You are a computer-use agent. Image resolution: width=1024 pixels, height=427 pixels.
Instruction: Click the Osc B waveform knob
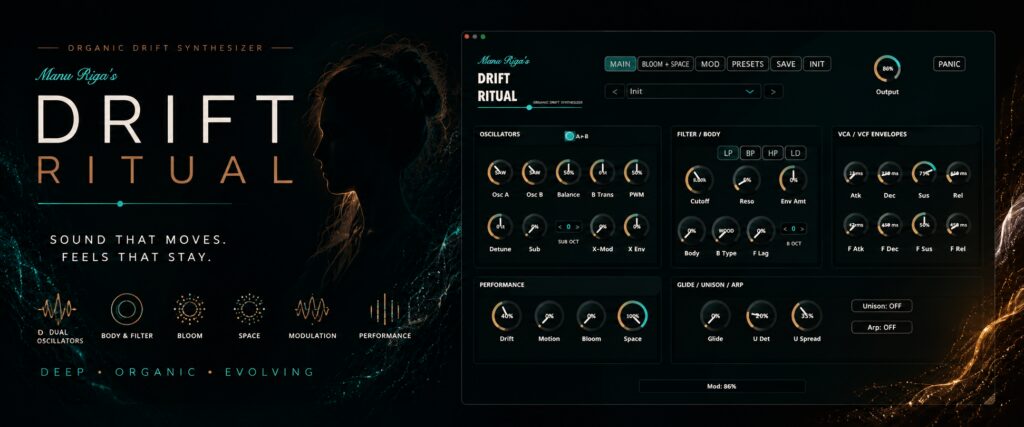pyautogui.click(x=534, y=172)
